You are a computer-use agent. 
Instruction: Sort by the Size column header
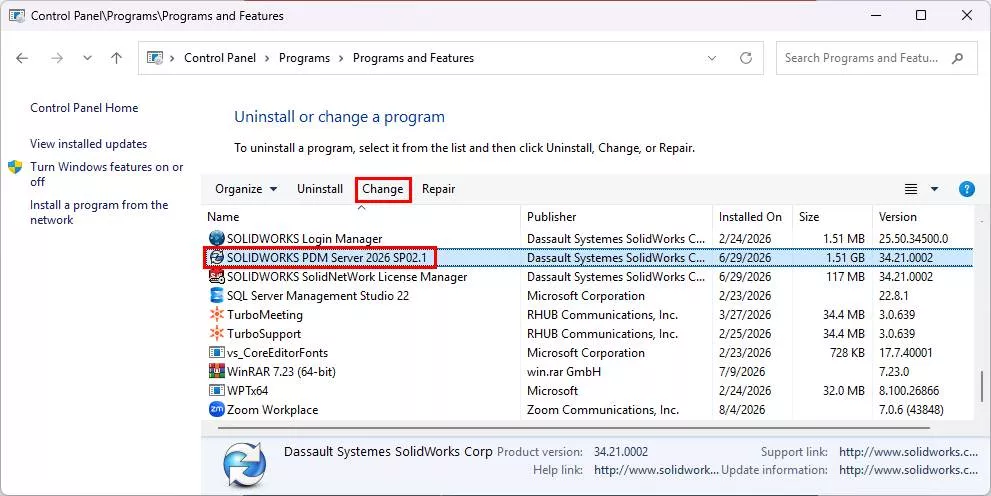pyautogui.click(x=809, y=217)
